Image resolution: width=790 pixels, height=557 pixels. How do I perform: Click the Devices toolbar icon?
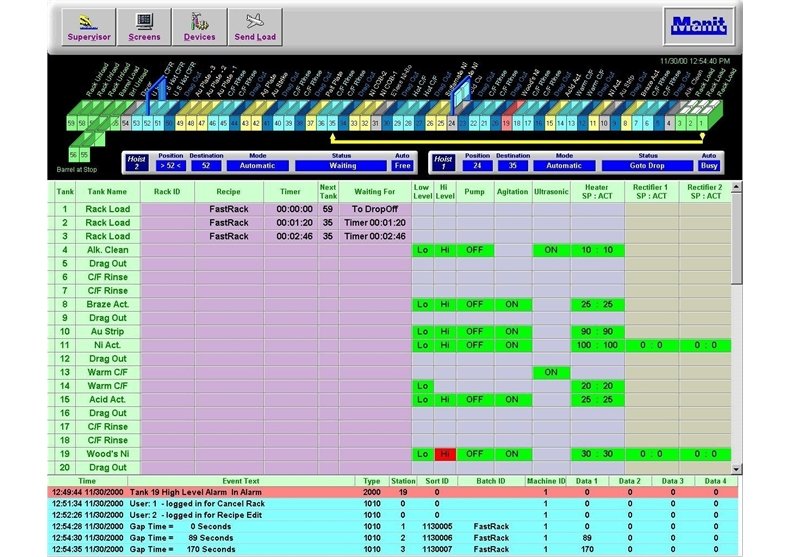(x=199, y=26)
